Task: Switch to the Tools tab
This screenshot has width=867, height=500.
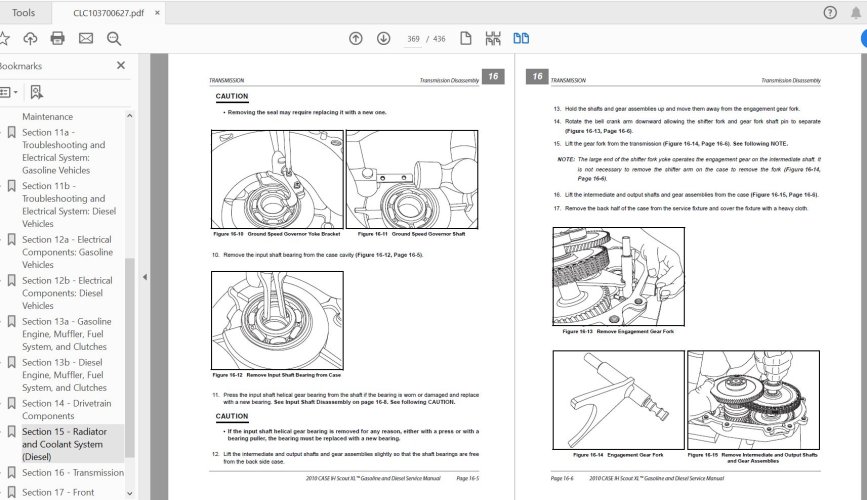Action: [x=24, y=13]
